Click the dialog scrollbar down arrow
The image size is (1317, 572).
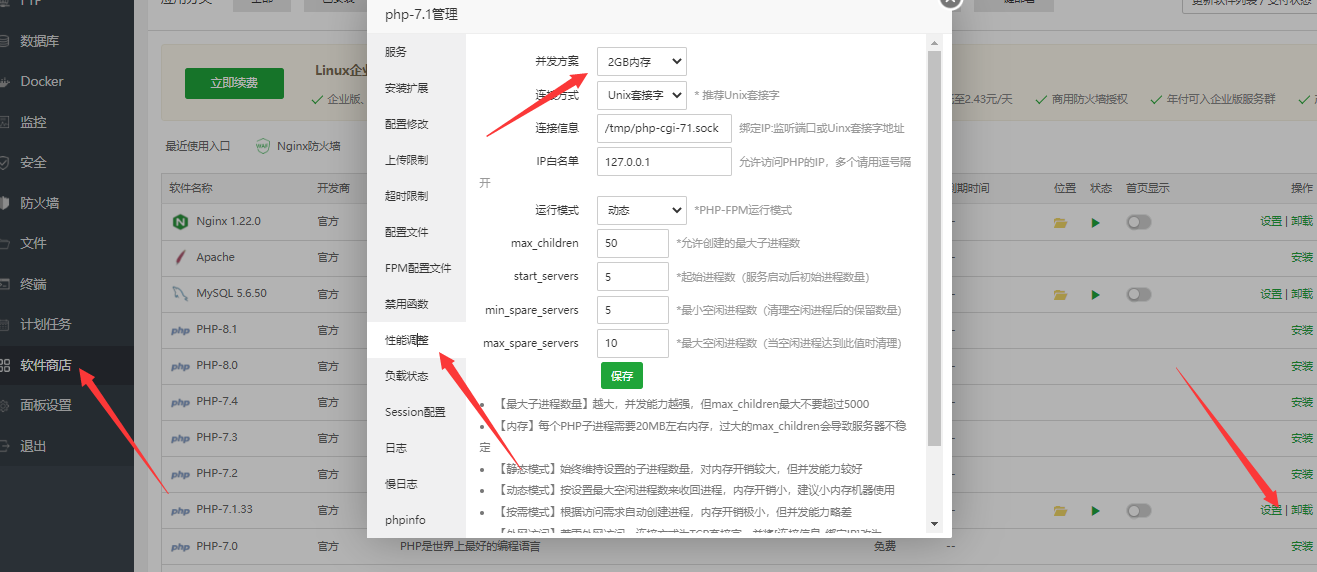(x=935, y=523)
